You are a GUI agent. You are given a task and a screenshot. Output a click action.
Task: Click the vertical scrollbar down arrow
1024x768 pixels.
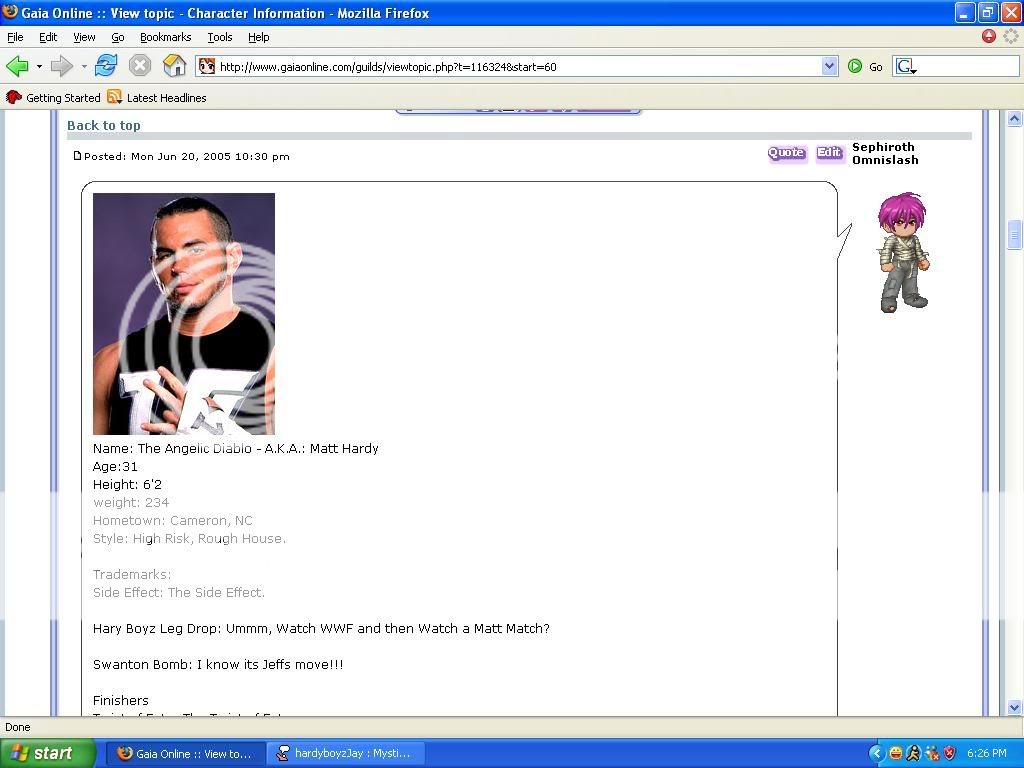pos(1014,707)
